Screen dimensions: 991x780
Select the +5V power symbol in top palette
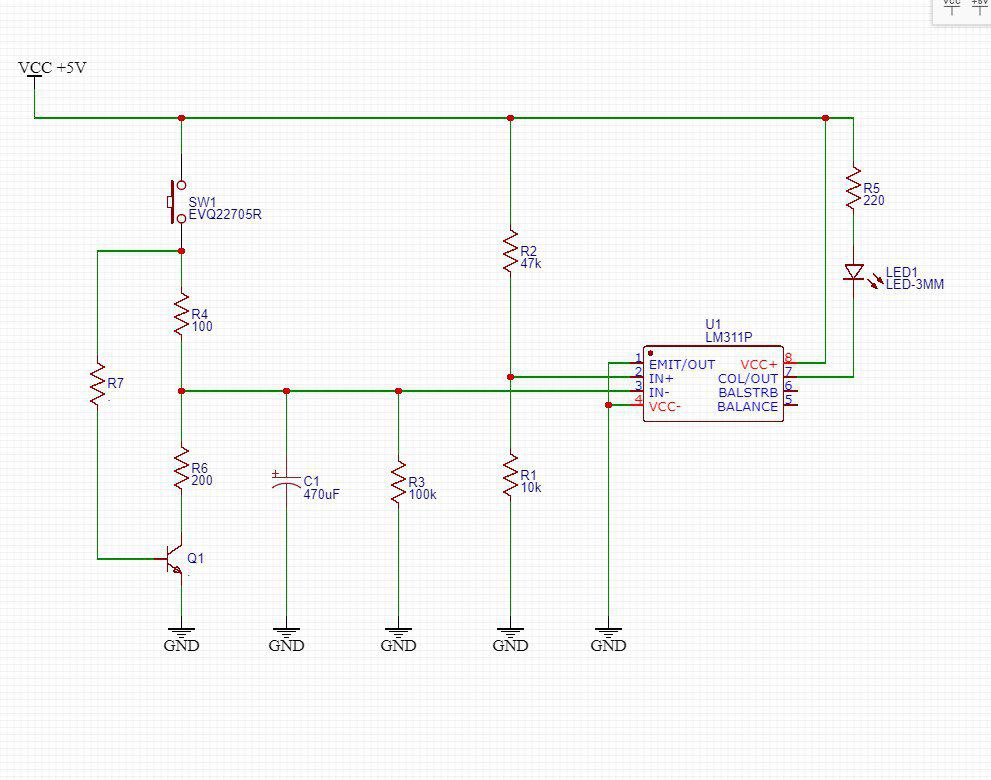(979, 6)
